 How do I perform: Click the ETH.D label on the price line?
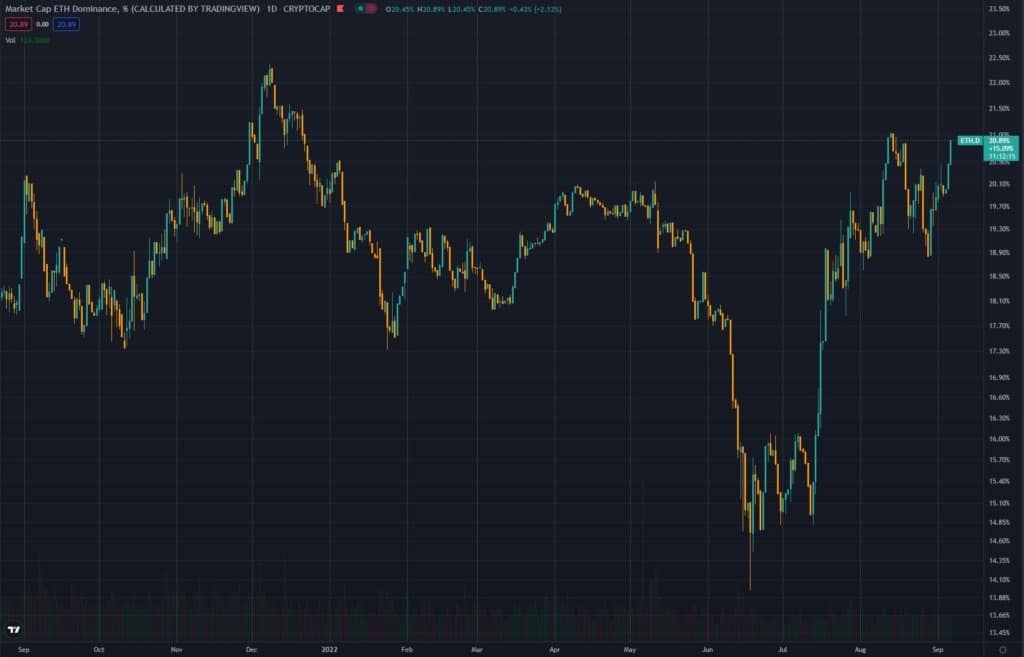970,140
